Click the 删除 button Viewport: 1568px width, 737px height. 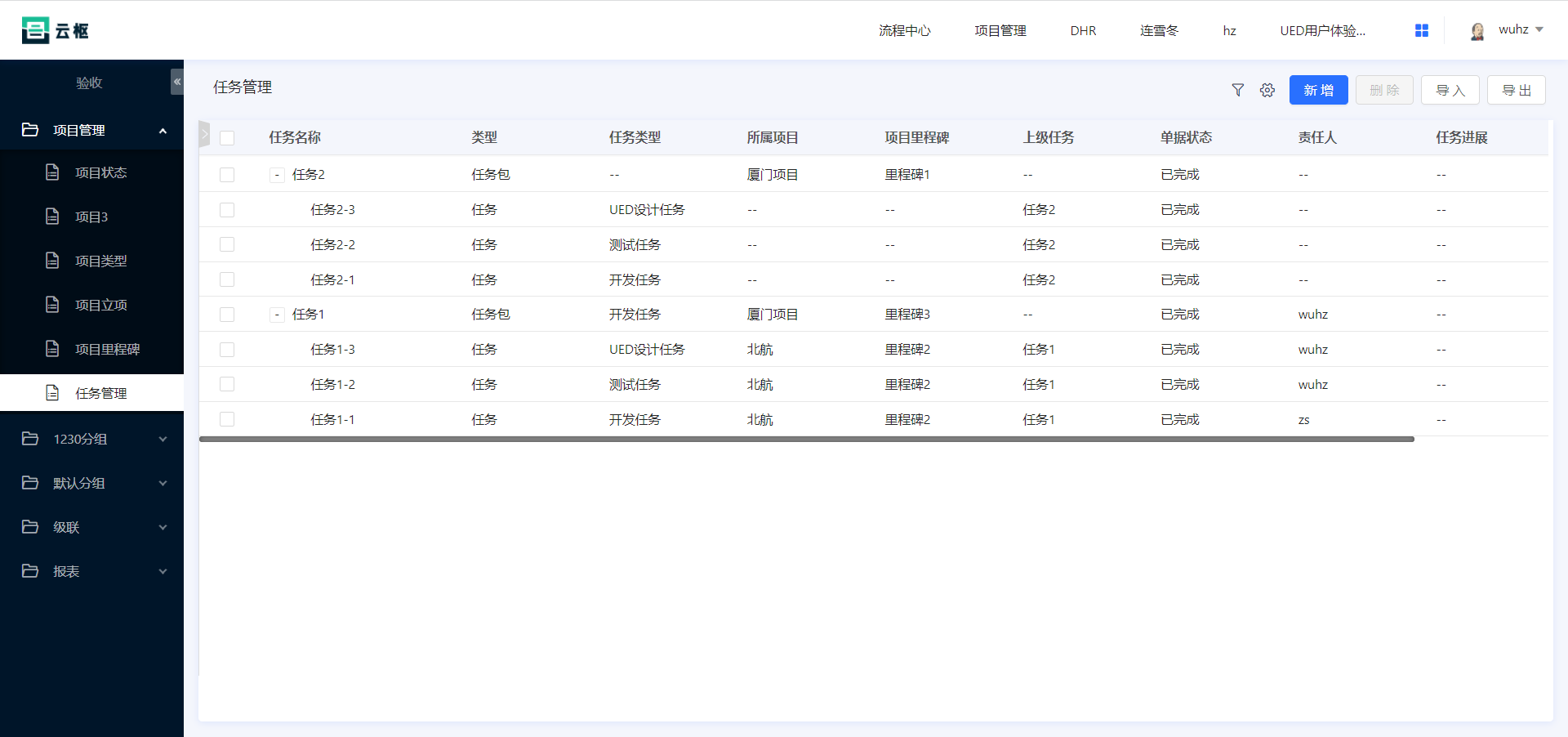tap(1385, 90)
